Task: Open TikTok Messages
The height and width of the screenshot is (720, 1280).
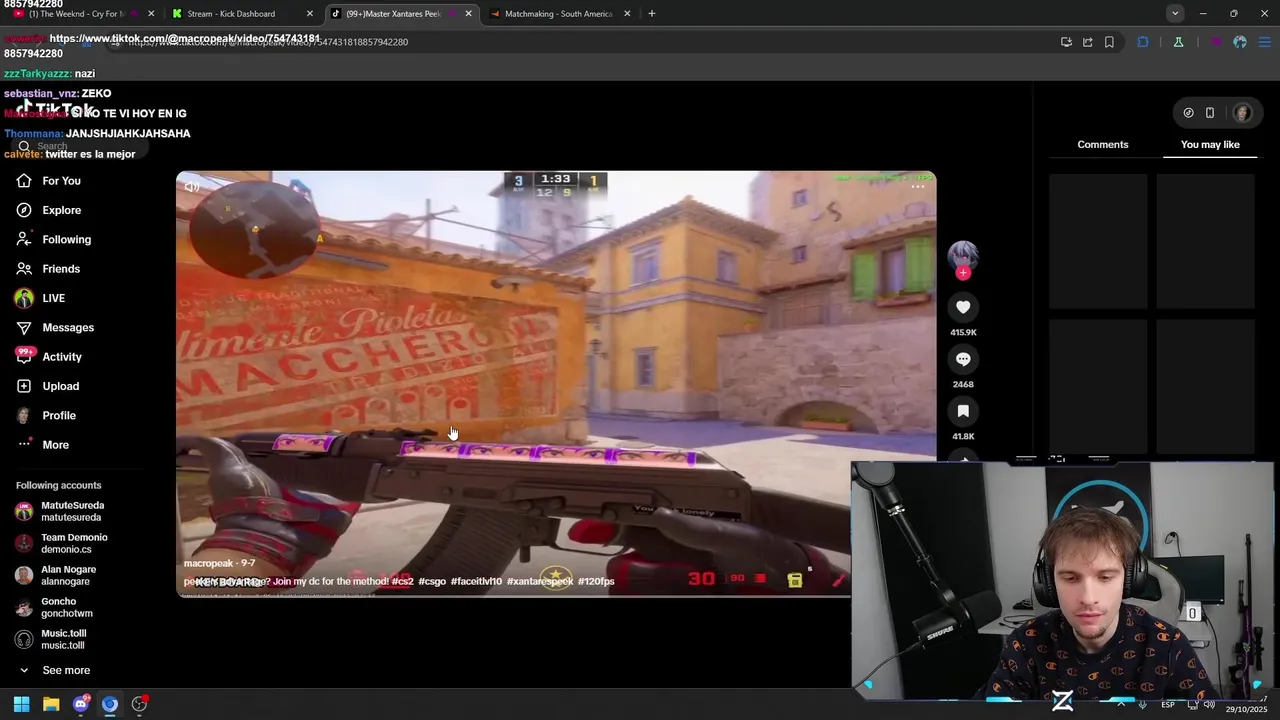Action: pos(68,327)
